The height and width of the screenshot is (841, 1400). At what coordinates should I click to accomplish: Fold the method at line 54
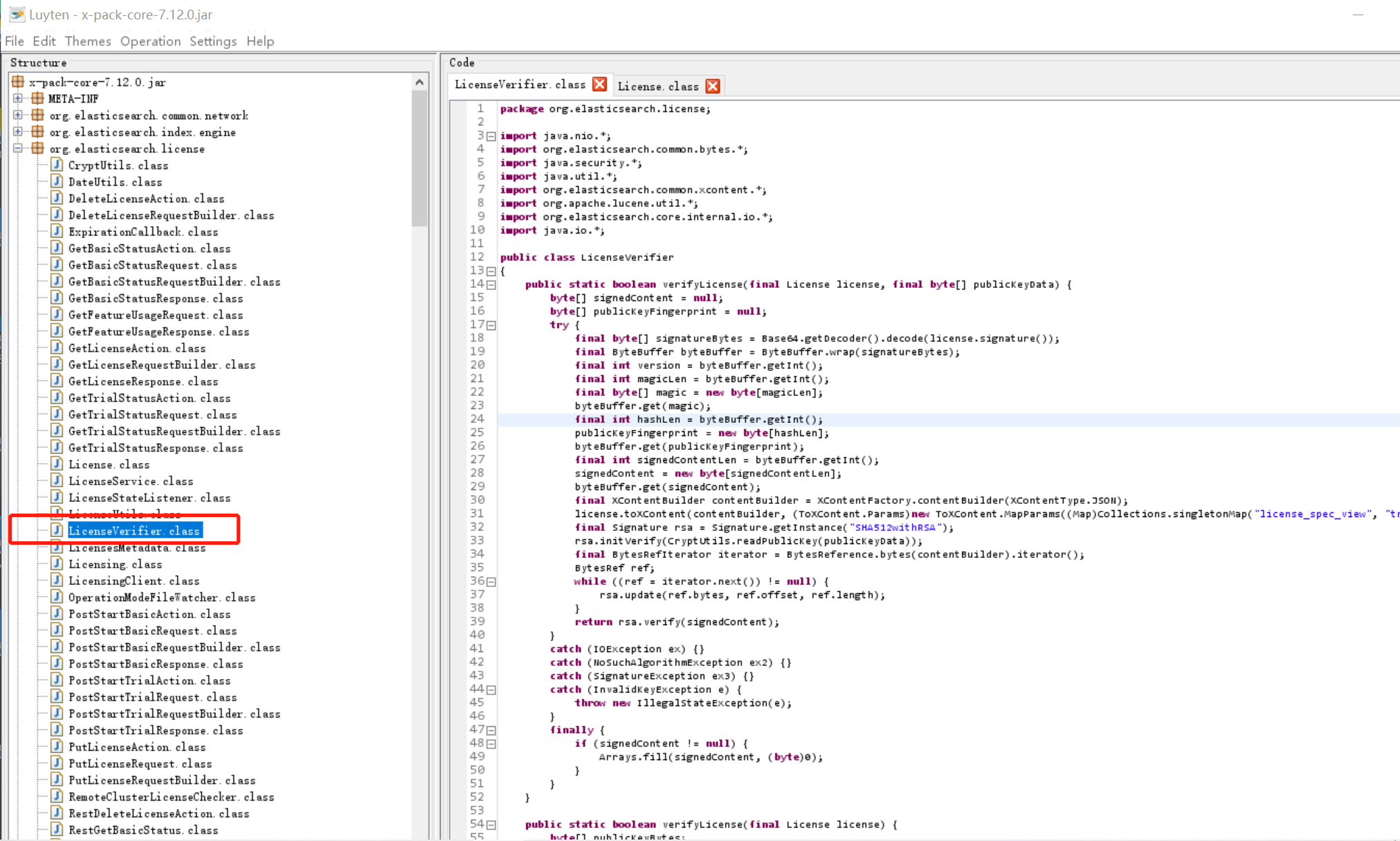(x=491, y=825)
